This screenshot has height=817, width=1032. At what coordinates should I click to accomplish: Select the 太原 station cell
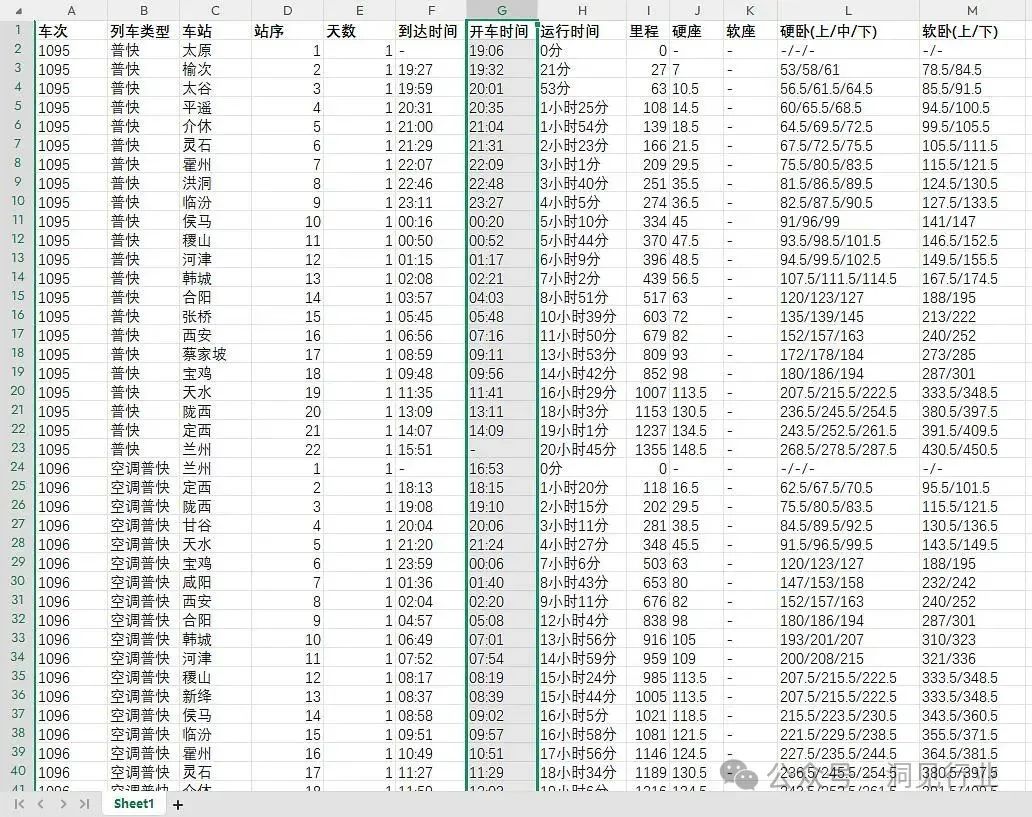click(x=215, y=51)
